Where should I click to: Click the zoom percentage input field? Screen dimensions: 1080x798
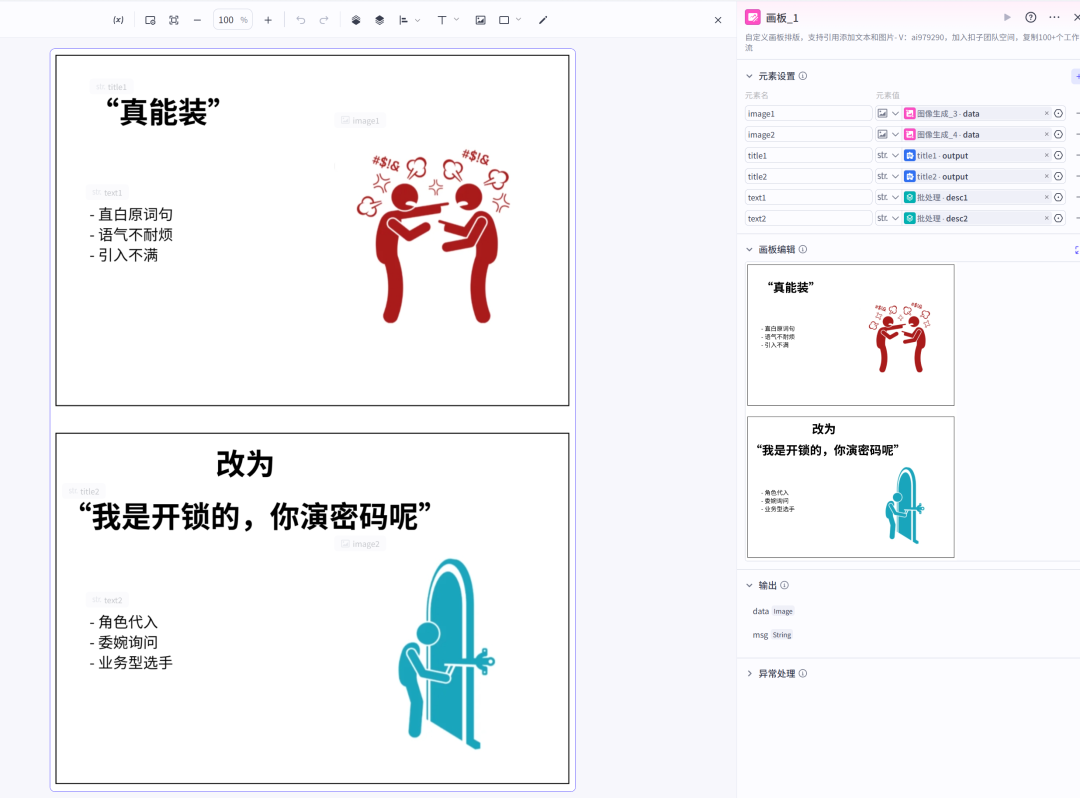(x=232, y=19)
